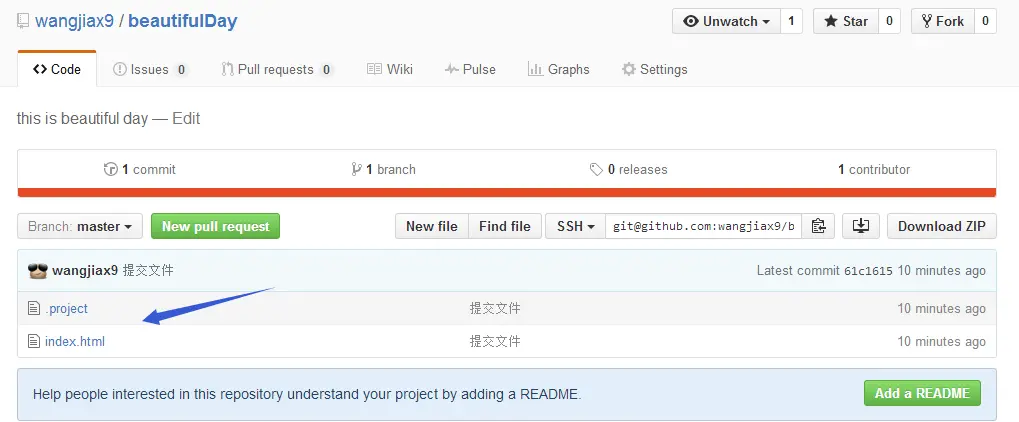This screenshot has height=422, width=1019.
Task: Open commit author wangjiax9 link
Action: pos(85,270)
